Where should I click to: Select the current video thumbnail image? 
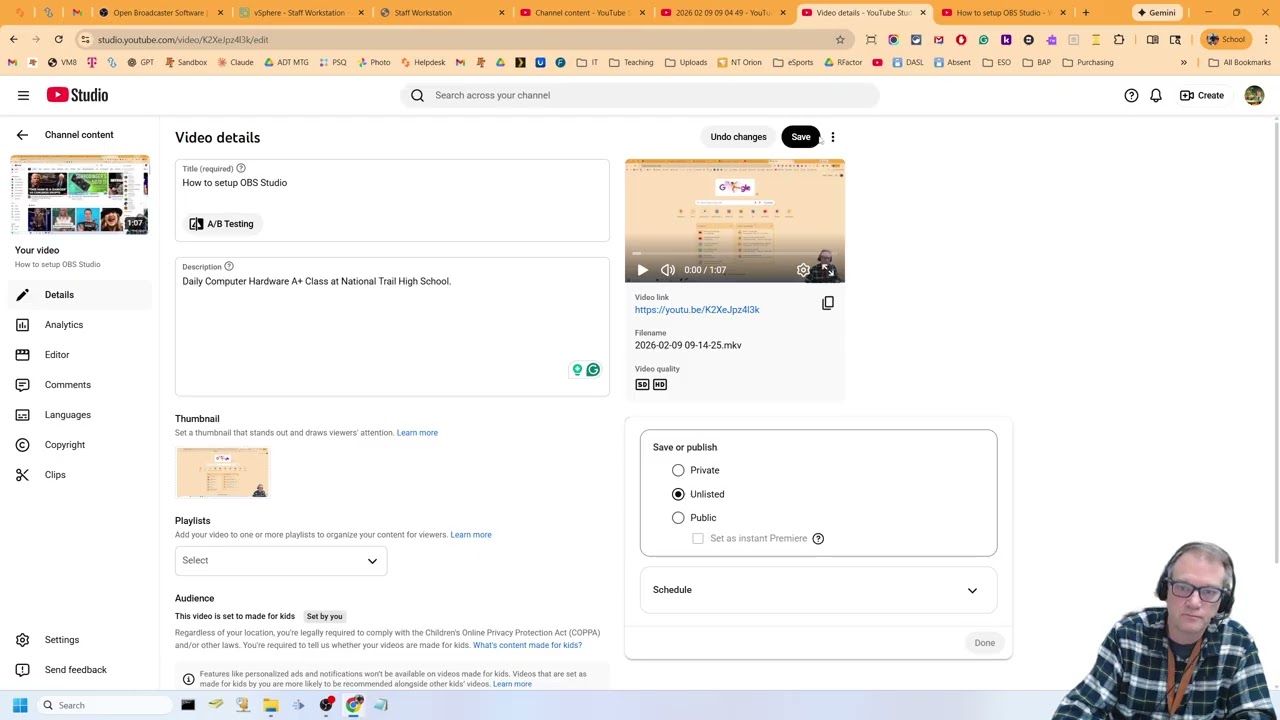click(222, 473)
